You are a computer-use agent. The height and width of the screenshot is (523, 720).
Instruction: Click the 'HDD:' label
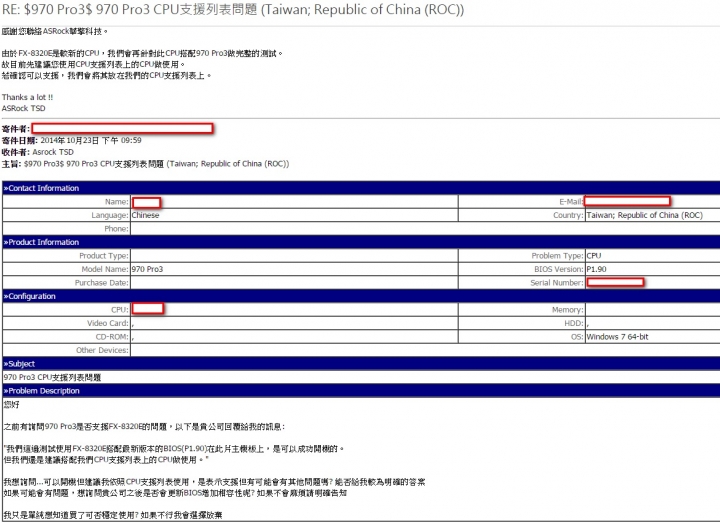[574, 323]
